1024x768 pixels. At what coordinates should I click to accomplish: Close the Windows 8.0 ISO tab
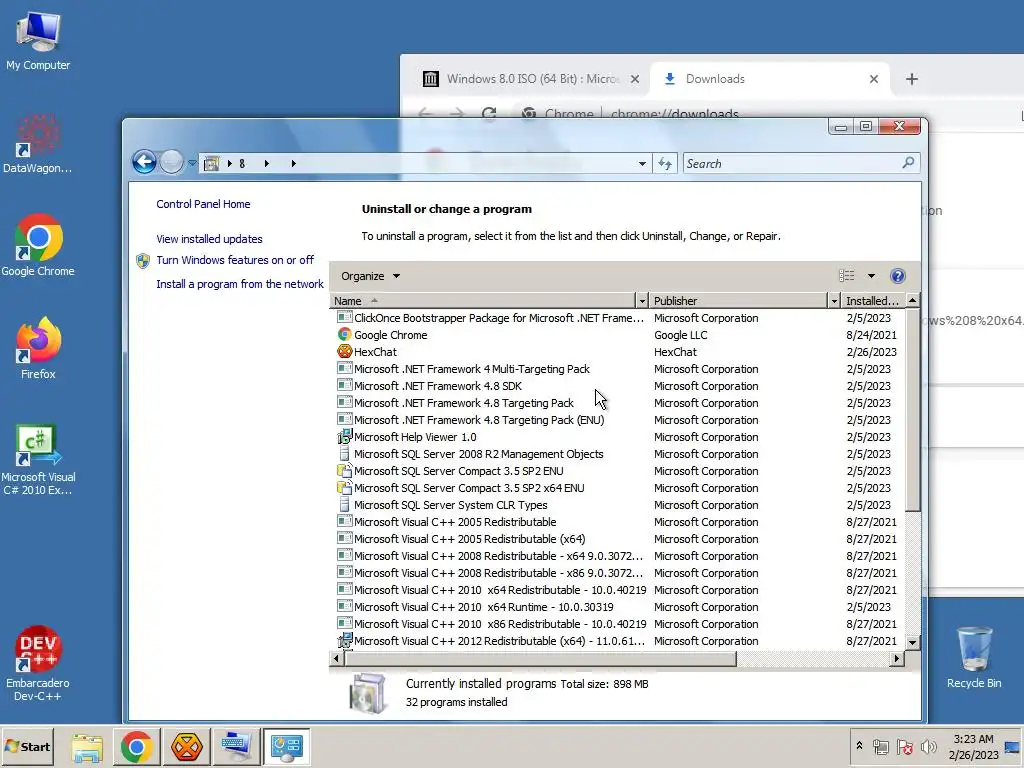pos(635,79)
